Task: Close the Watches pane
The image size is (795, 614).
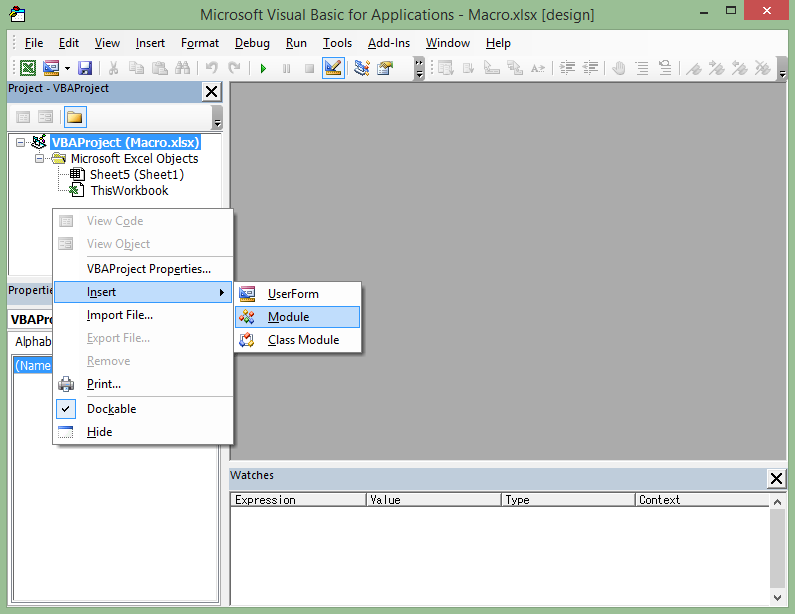Action: [776, 479]
